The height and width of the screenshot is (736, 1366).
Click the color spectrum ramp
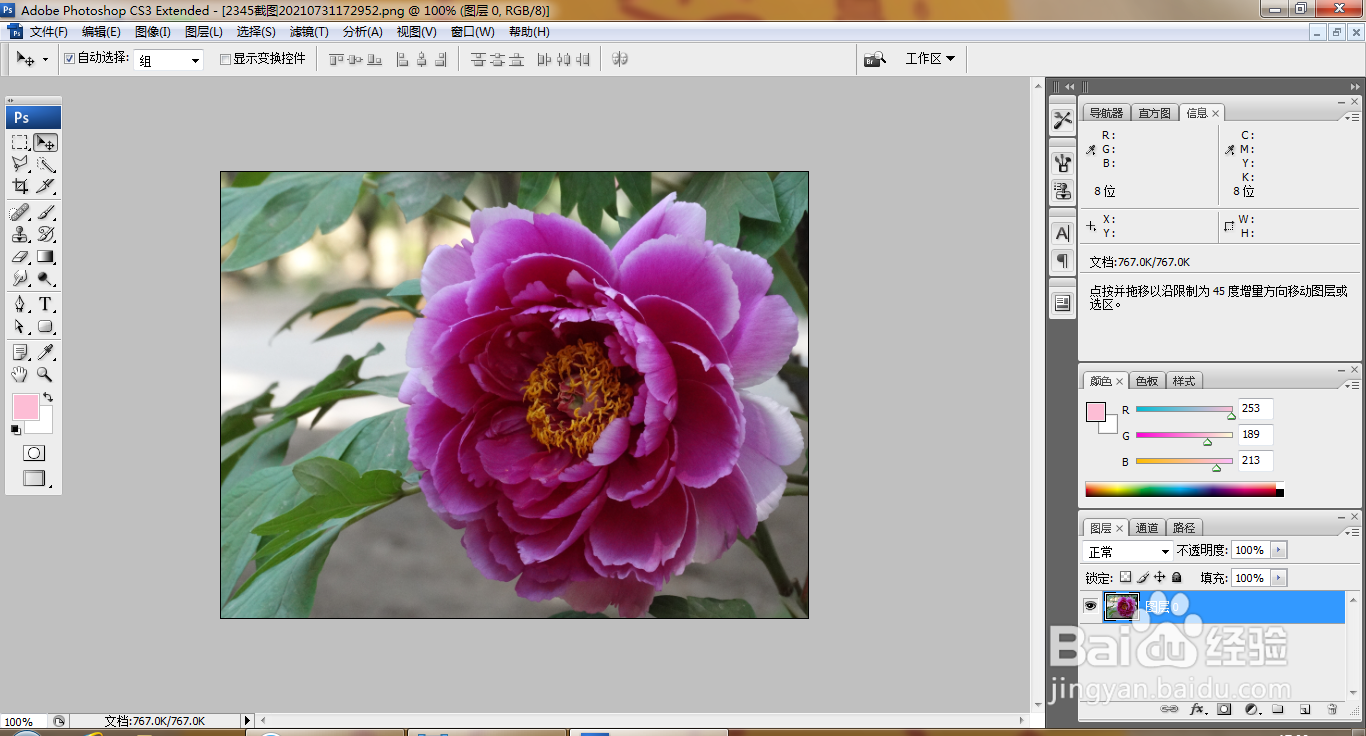(x=1180, y=490)
